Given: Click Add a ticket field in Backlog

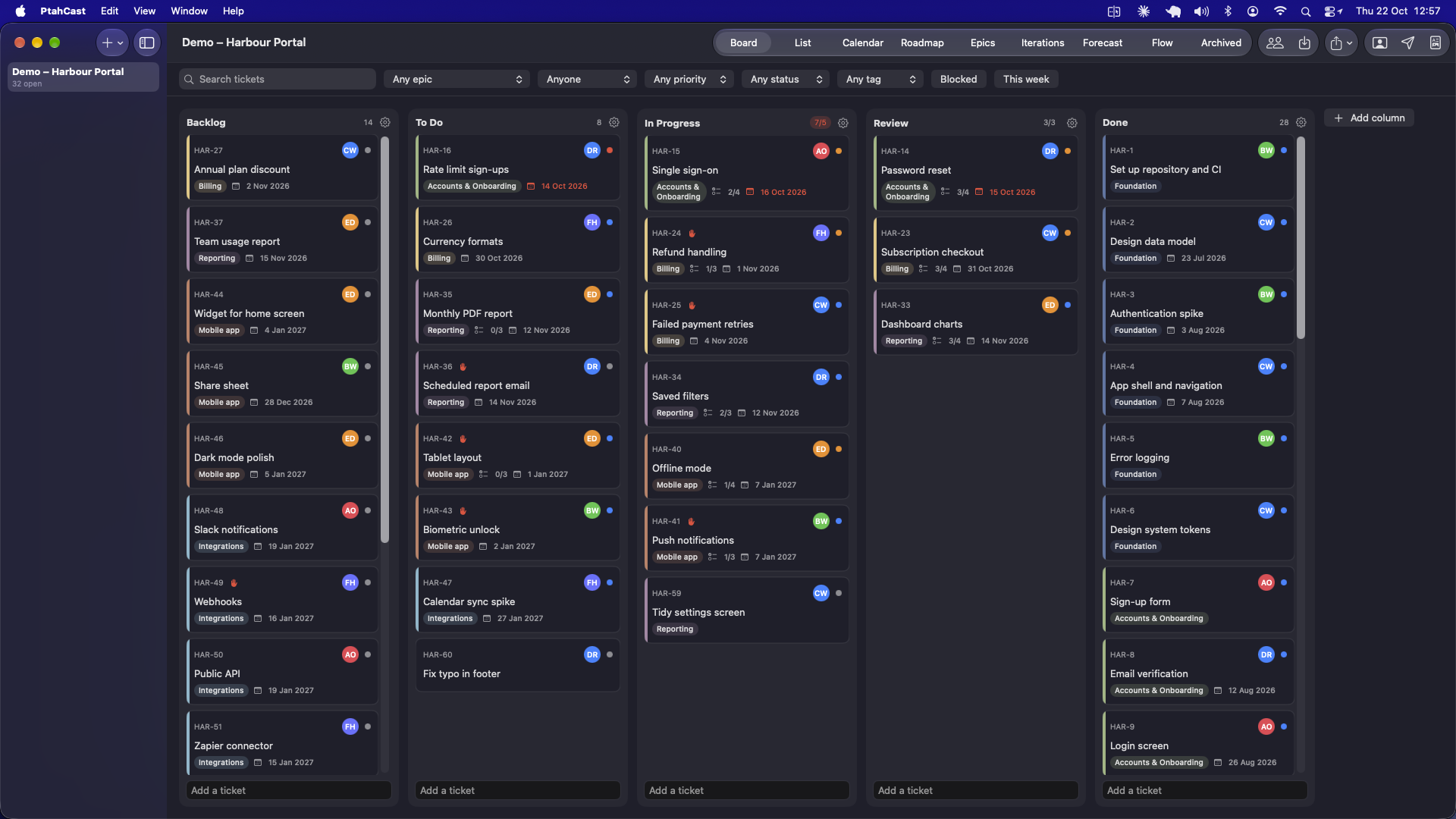Looking at the screenshot, I should [289, 790].
